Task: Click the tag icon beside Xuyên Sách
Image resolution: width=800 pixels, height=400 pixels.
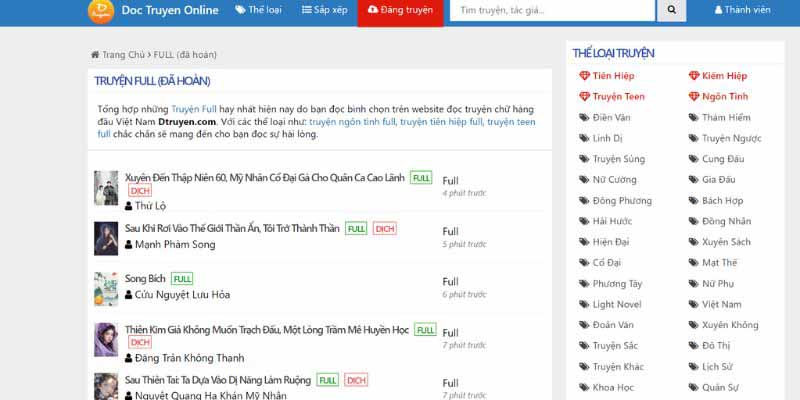Action: coord(693,242)
